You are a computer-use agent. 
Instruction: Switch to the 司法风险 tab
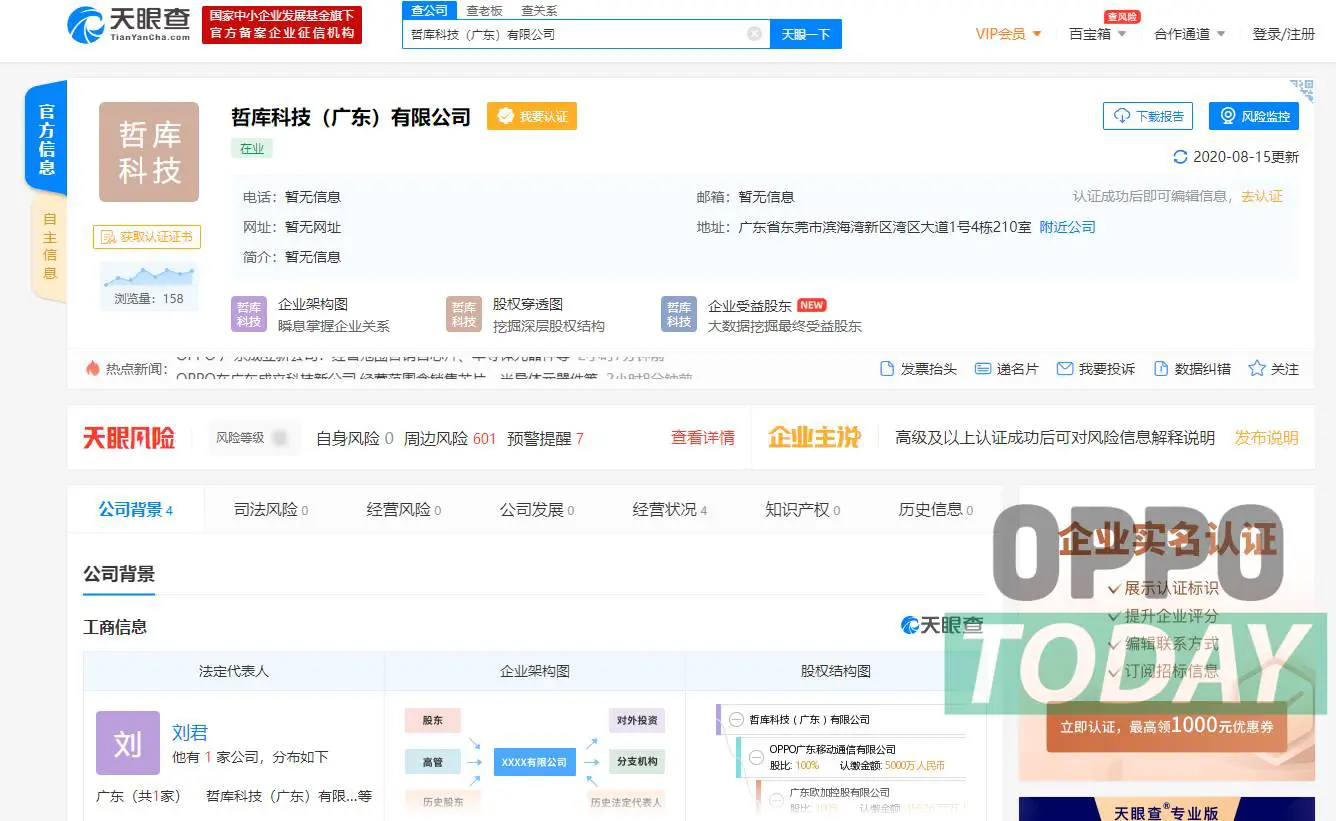pyautogui.click(x=271, y=510)
